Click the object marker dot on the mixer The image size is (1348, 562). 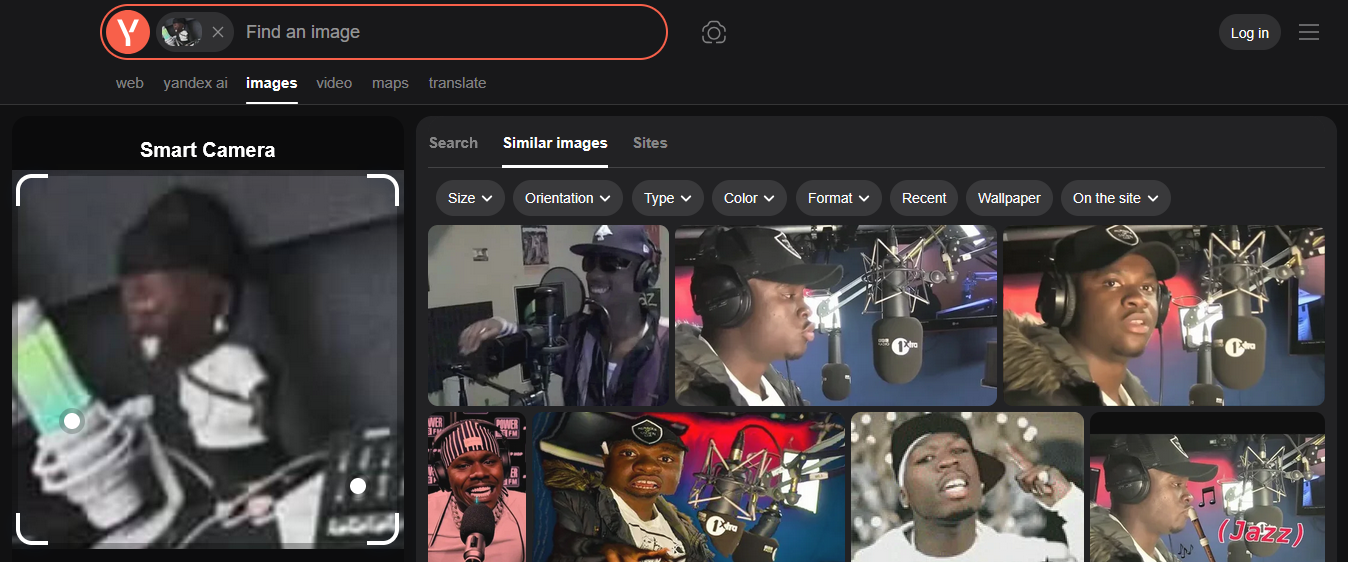pyautogui.click(x=358, y=486)
